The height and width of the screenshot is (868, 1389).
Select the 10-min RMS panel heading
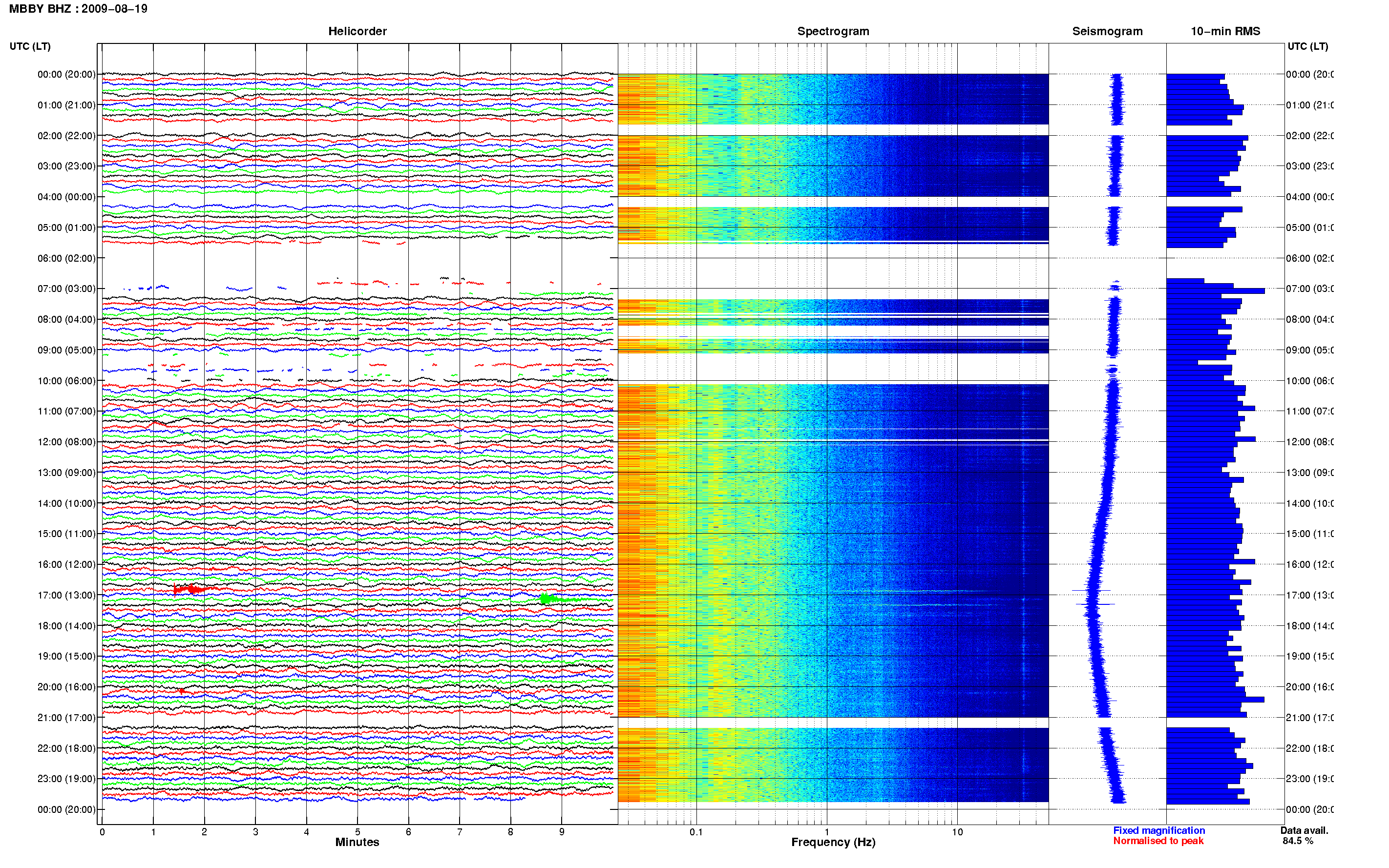click(x=1225, y=31)
